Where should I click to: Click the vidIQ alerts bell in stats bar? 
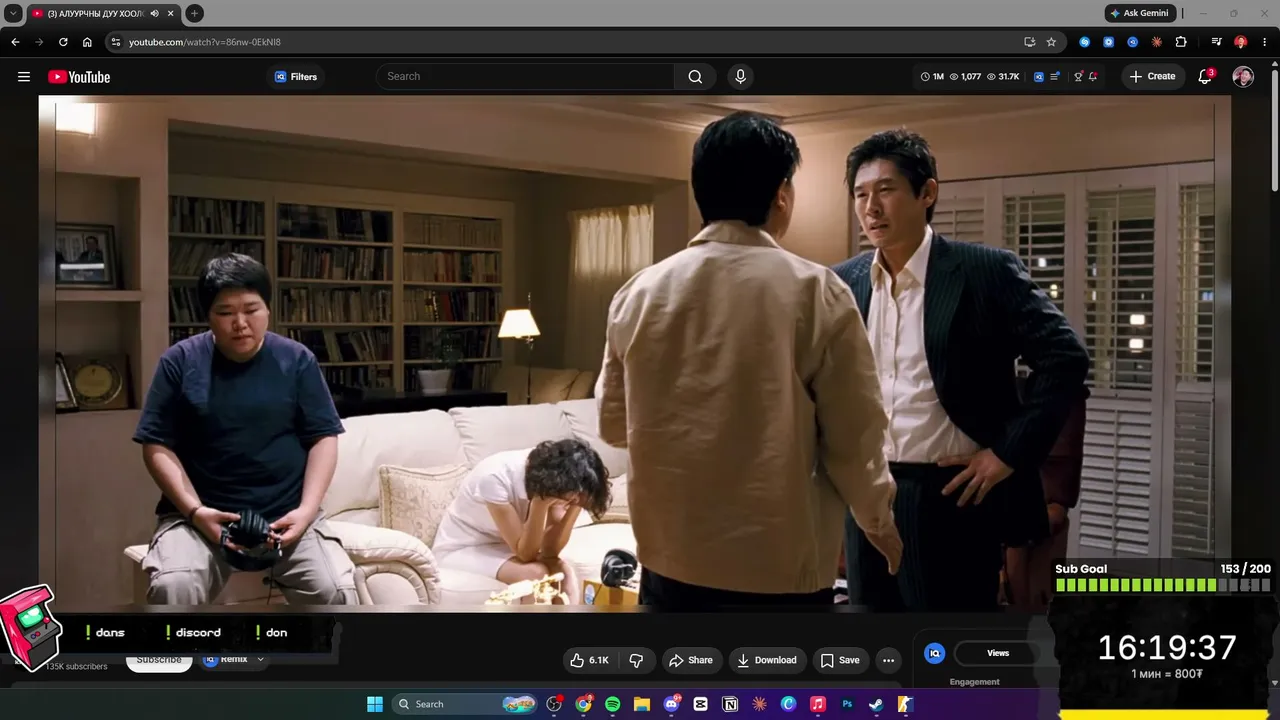pyautogui.click(x=1093, y=77)
